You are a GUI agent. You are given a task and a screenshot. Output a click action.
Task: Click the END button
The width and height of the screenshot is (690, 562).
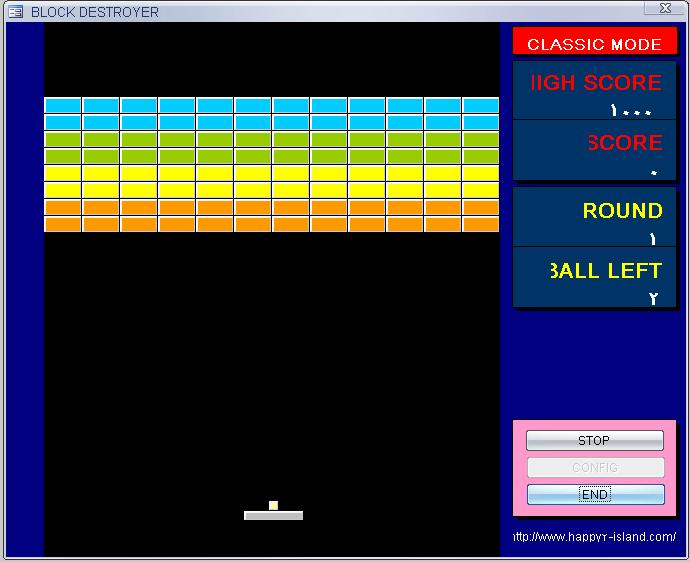(595, 495)
